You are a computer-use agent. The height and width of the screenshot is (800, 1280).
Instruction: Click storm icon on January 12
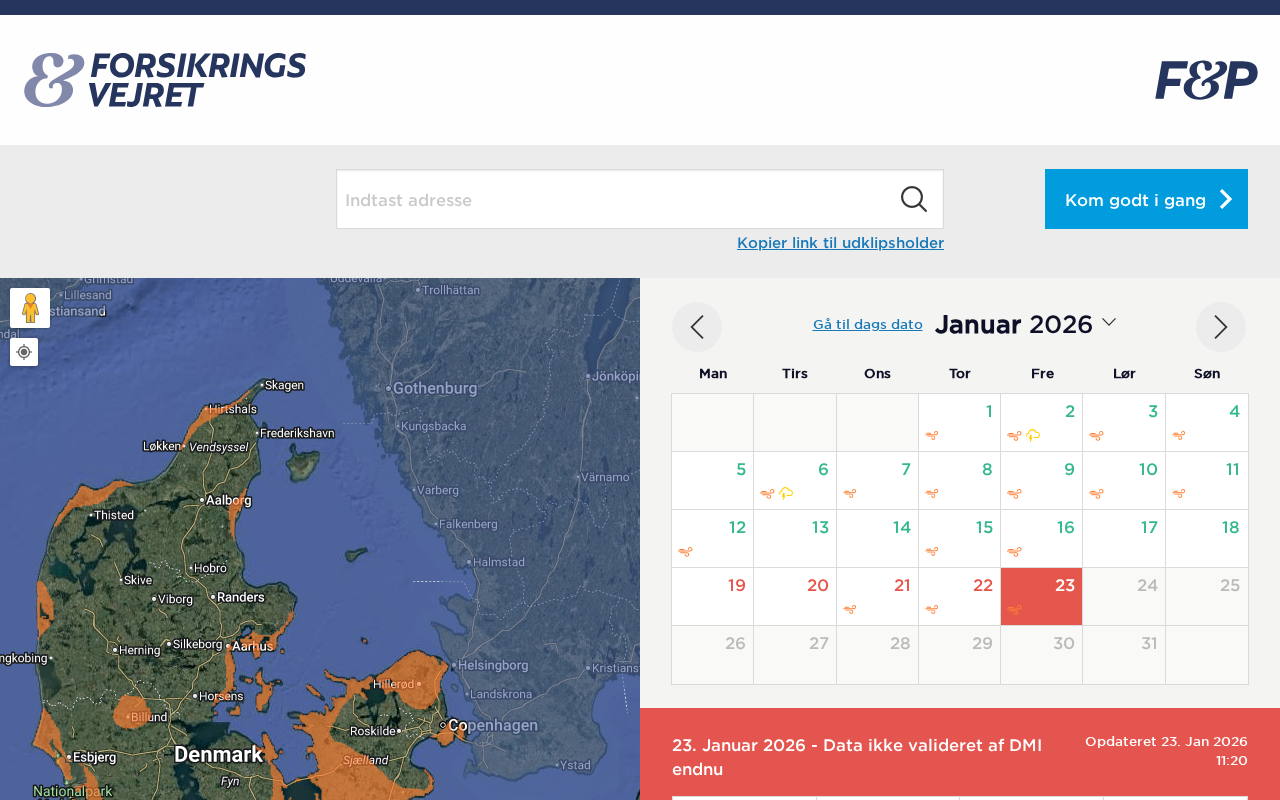click(685, 551)
